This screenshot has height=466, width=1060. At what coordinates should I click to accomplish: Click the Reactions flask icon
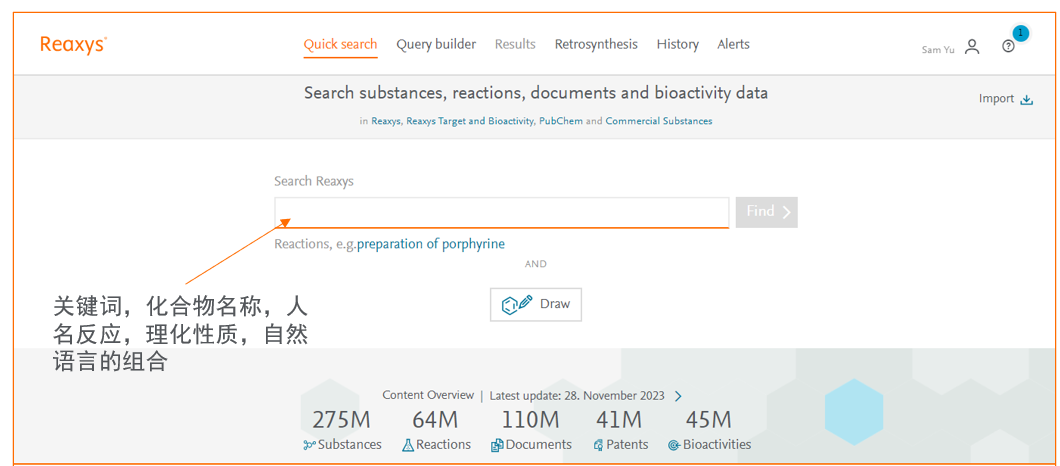tap(408, 445)
